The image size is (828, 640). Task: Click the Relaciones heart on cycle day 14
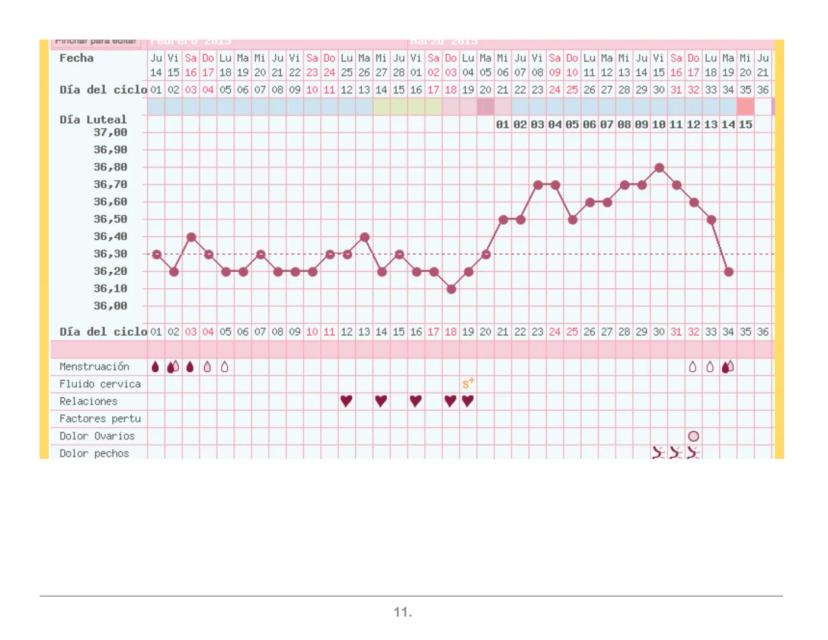click(x=381, y=401)
